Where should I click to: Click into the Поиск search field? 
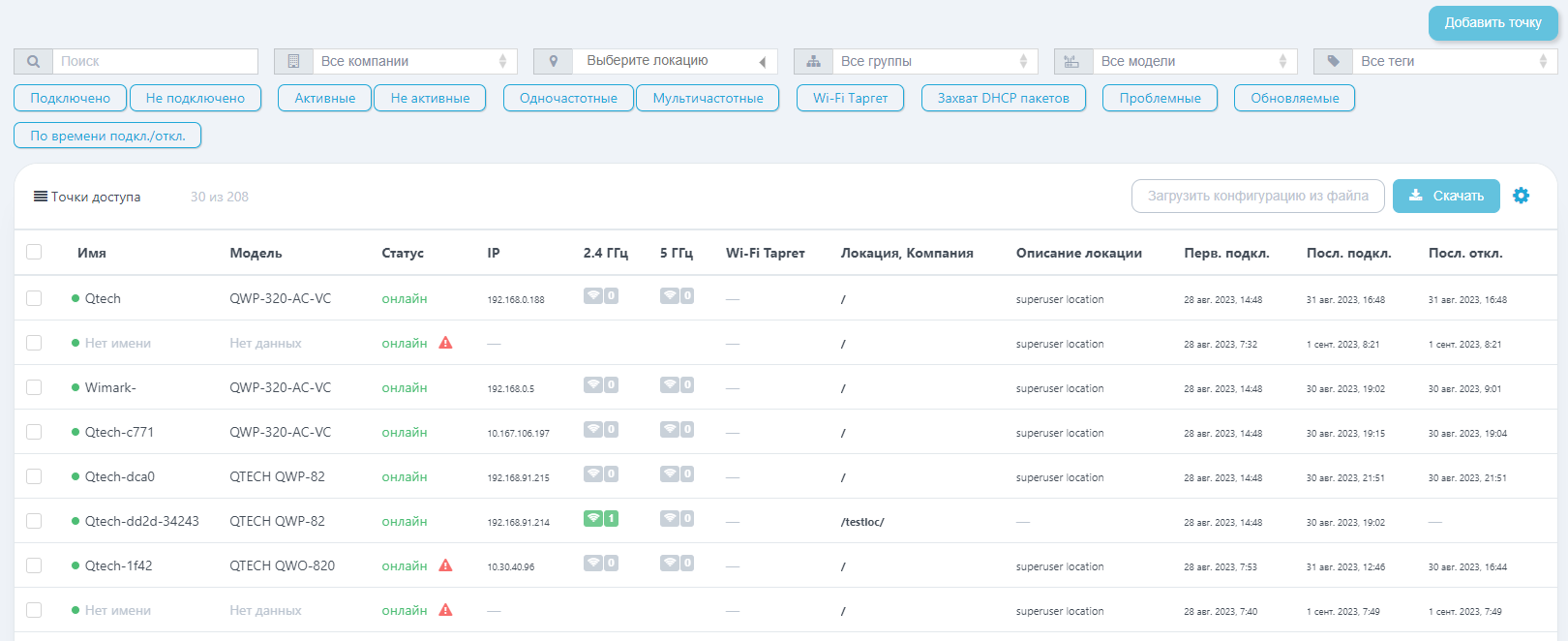(x=155, y=61)
